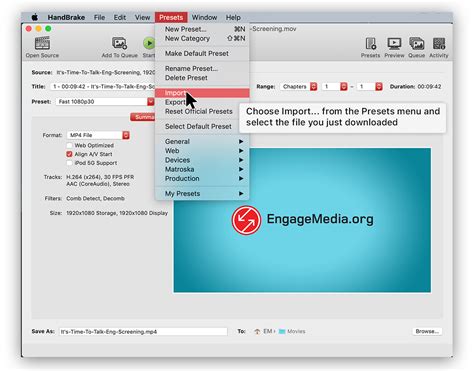Expand the General presets submenu

[202, 142]
